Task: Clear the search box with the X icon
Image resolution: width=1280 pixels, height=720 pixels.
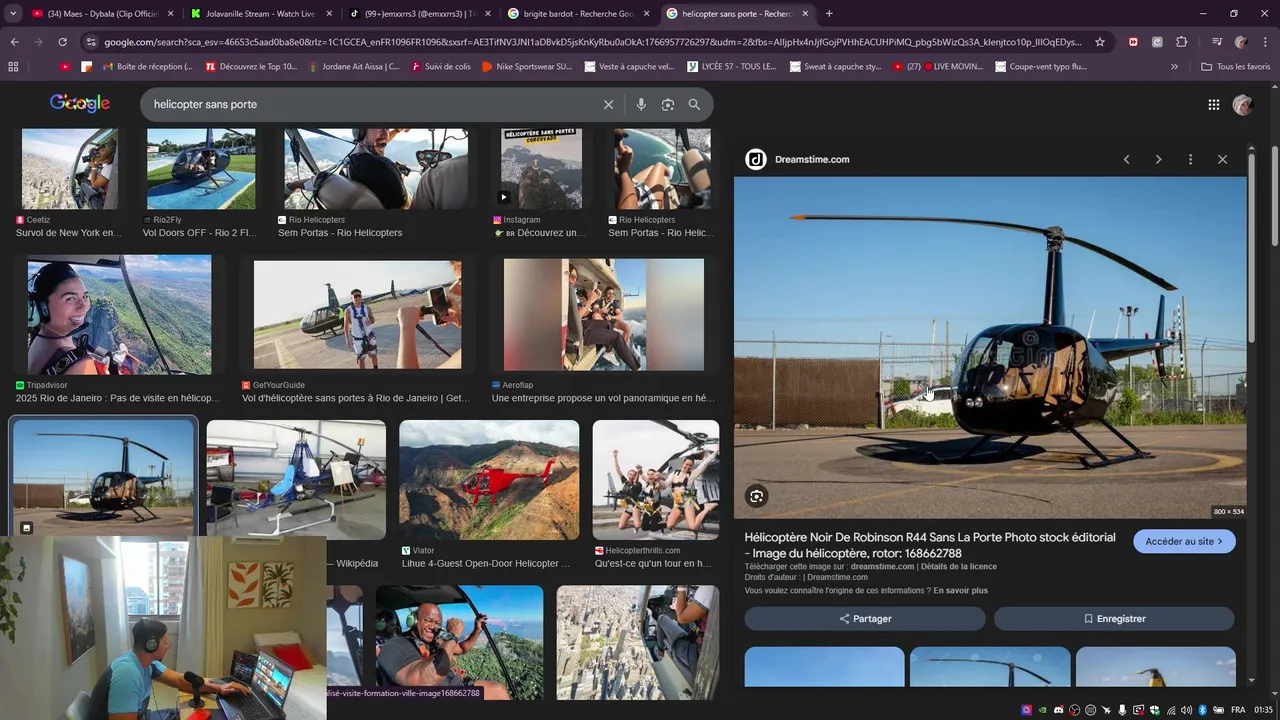Action: (x=608, y=104)
